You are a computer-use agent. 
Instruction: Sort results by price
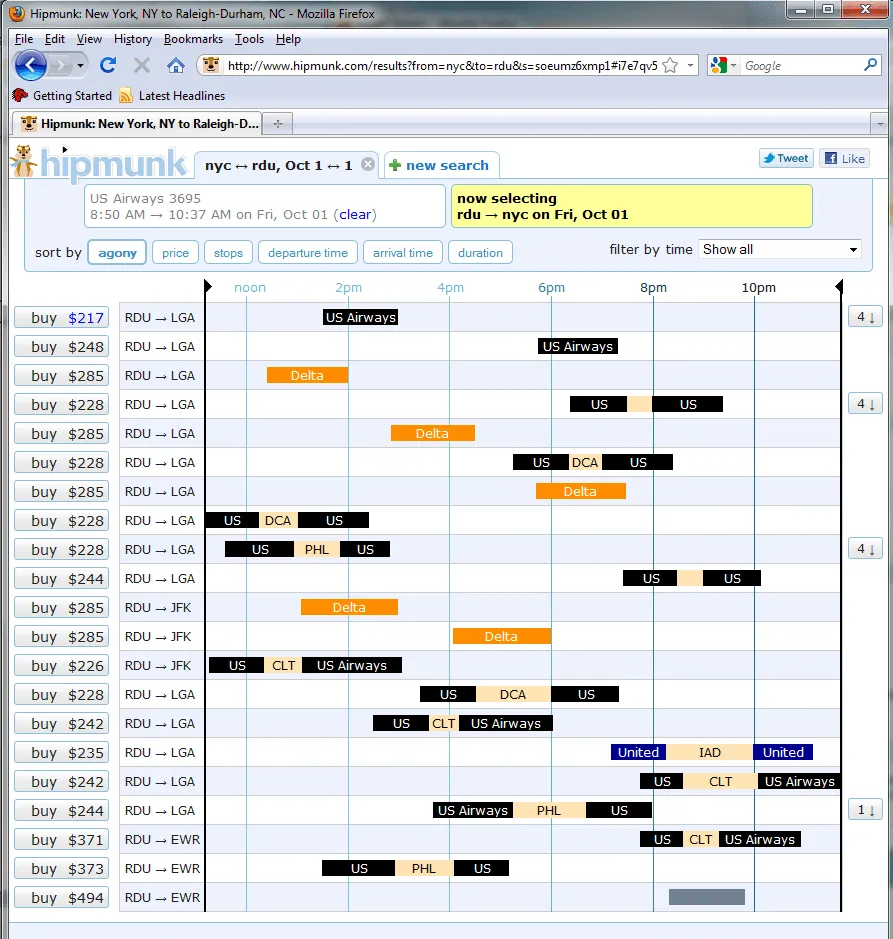tap(175, 253)
